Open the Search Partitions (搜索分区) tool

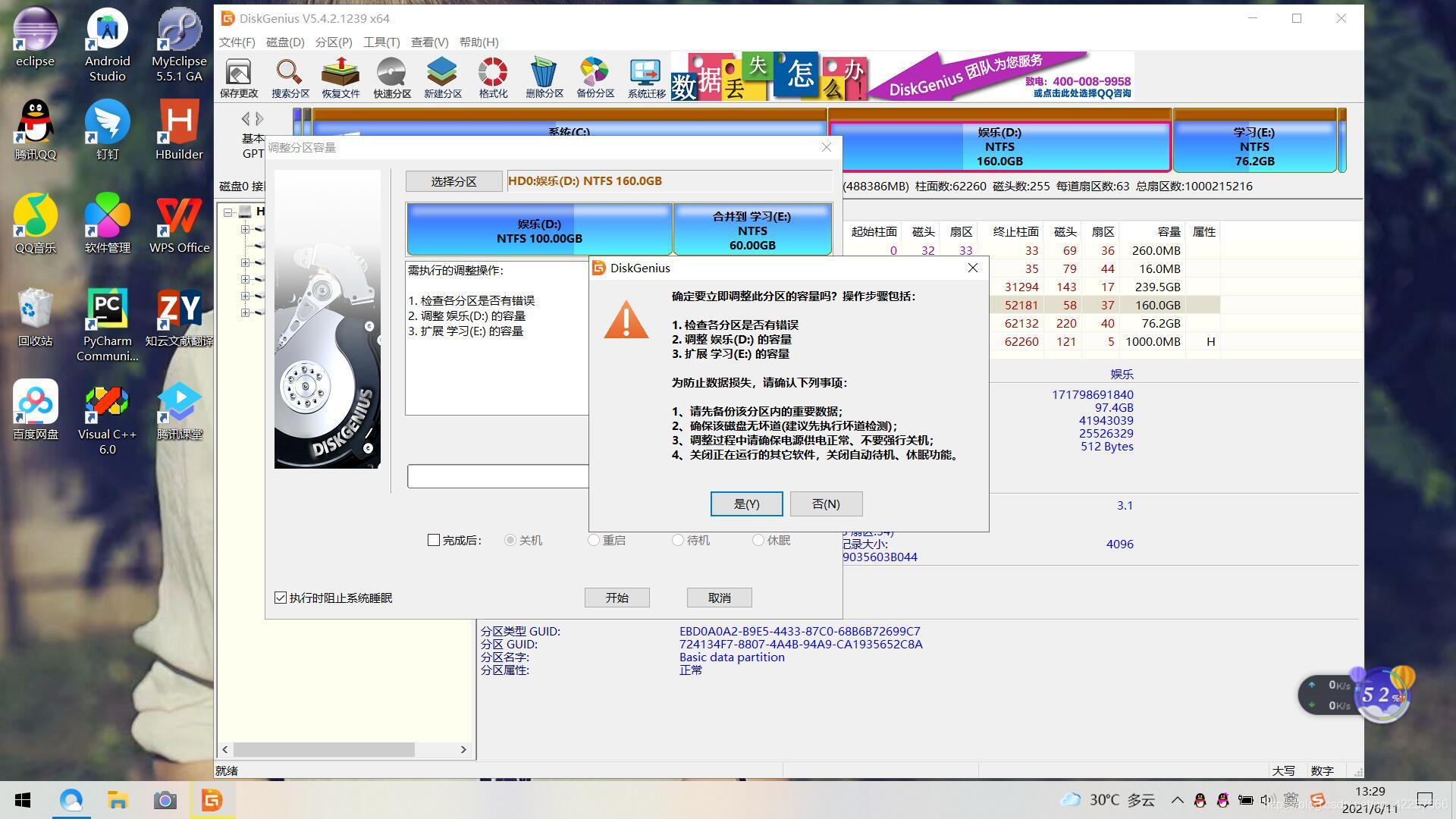click(x=290, y=78)
